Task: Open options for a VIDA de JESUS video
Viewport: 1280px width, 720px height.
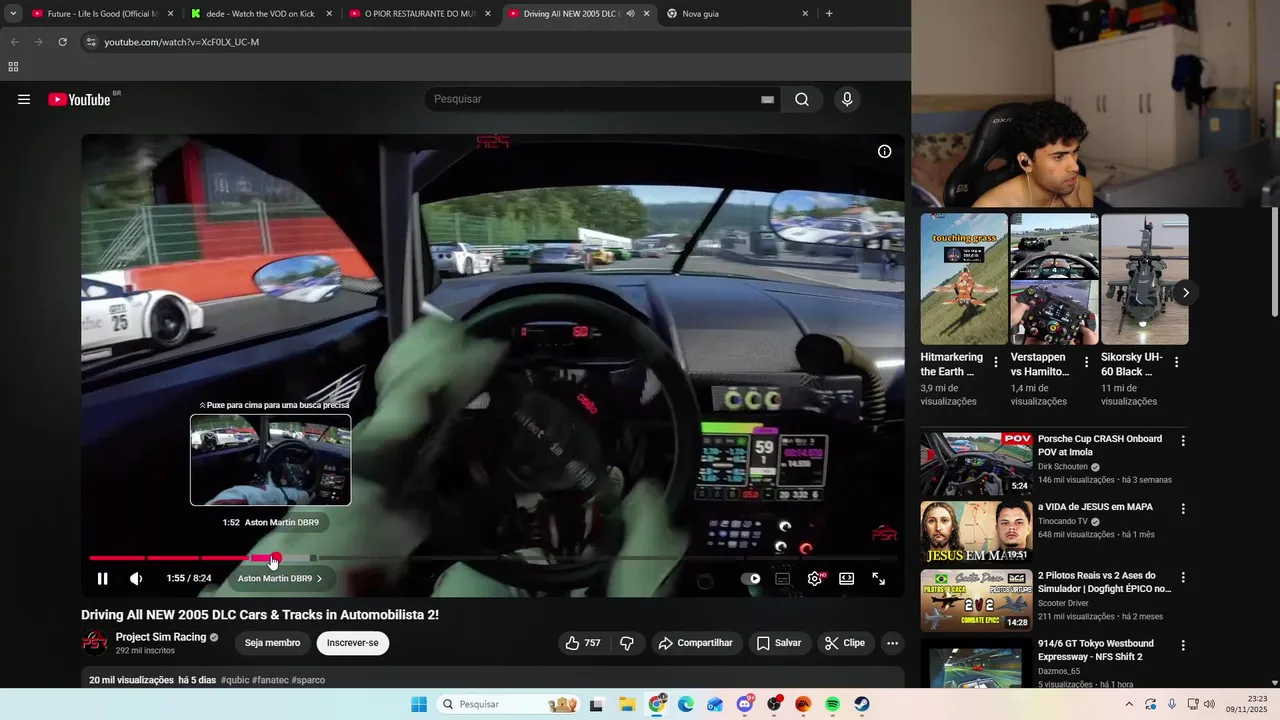Action: [1183, 509]
